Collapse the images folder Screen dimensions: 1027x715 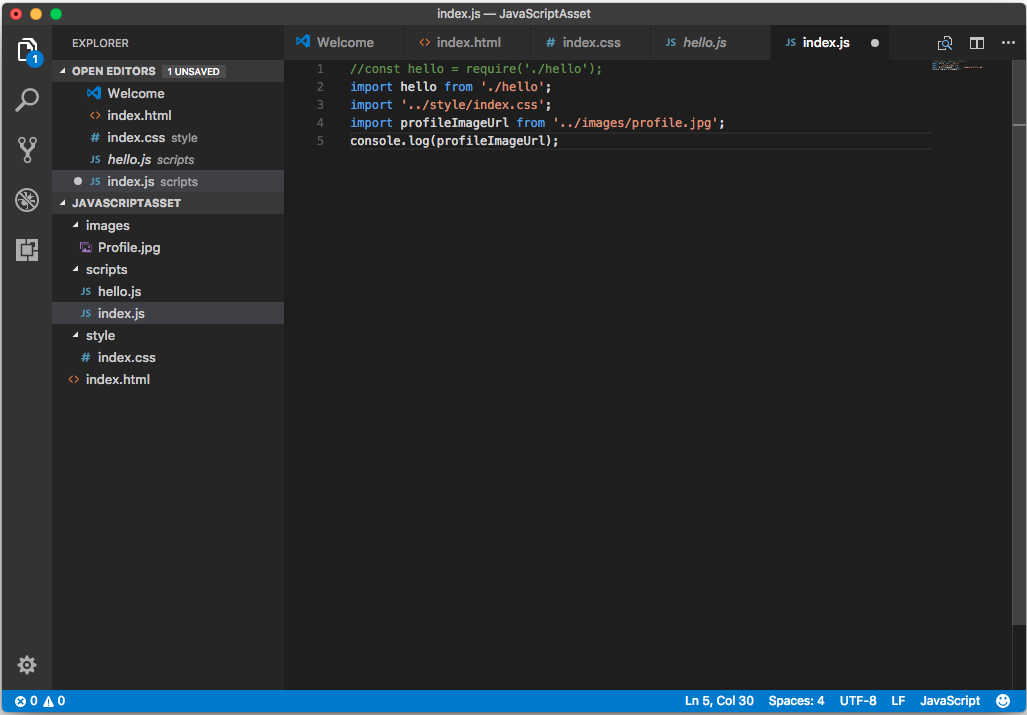tap(76, 225)
